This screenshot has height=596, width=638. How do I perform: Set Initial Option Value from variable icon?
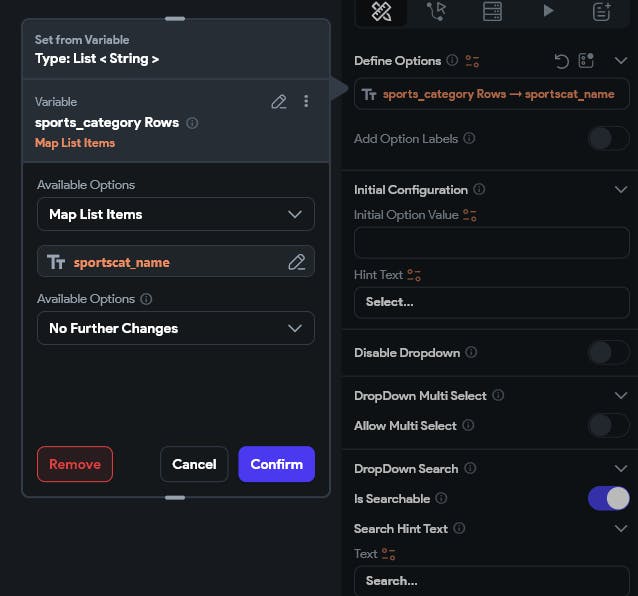470,215
